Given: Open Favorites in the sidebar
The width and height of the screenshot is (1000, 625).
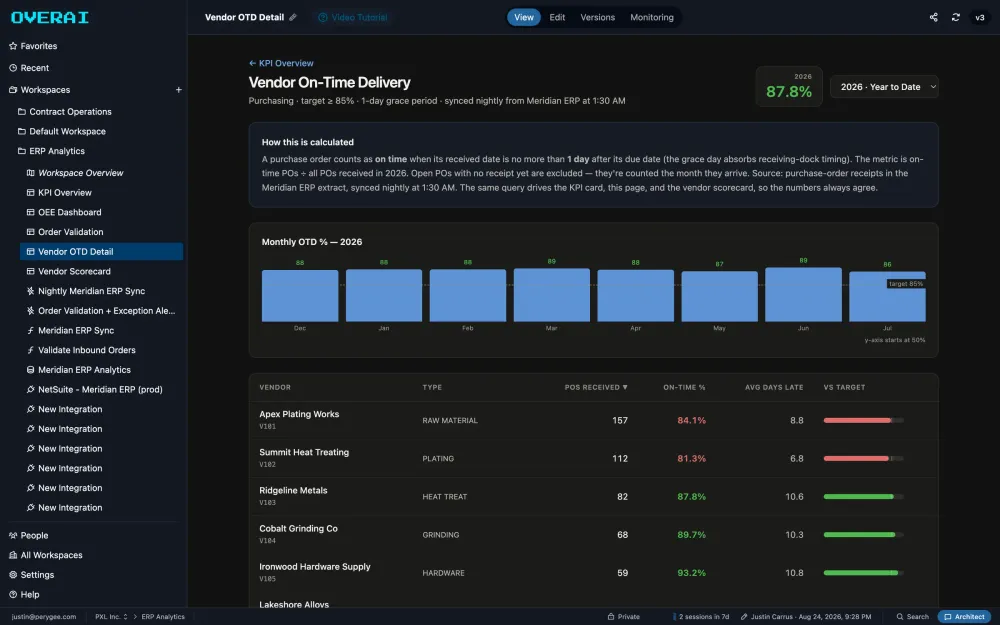Looking at the screenshot, I should pos(33,46).
